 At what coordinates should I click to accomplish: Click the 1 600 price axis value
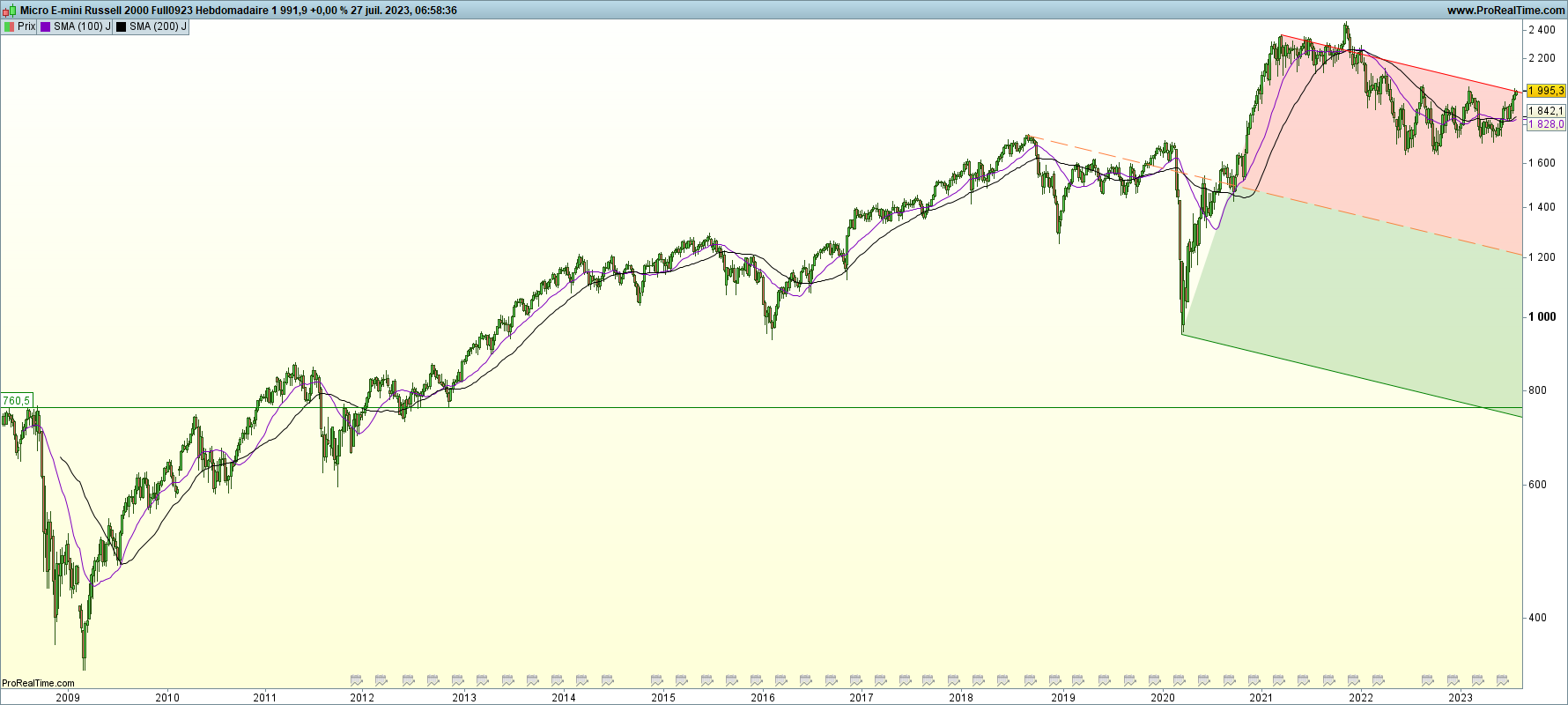[x=1542, y=163]
